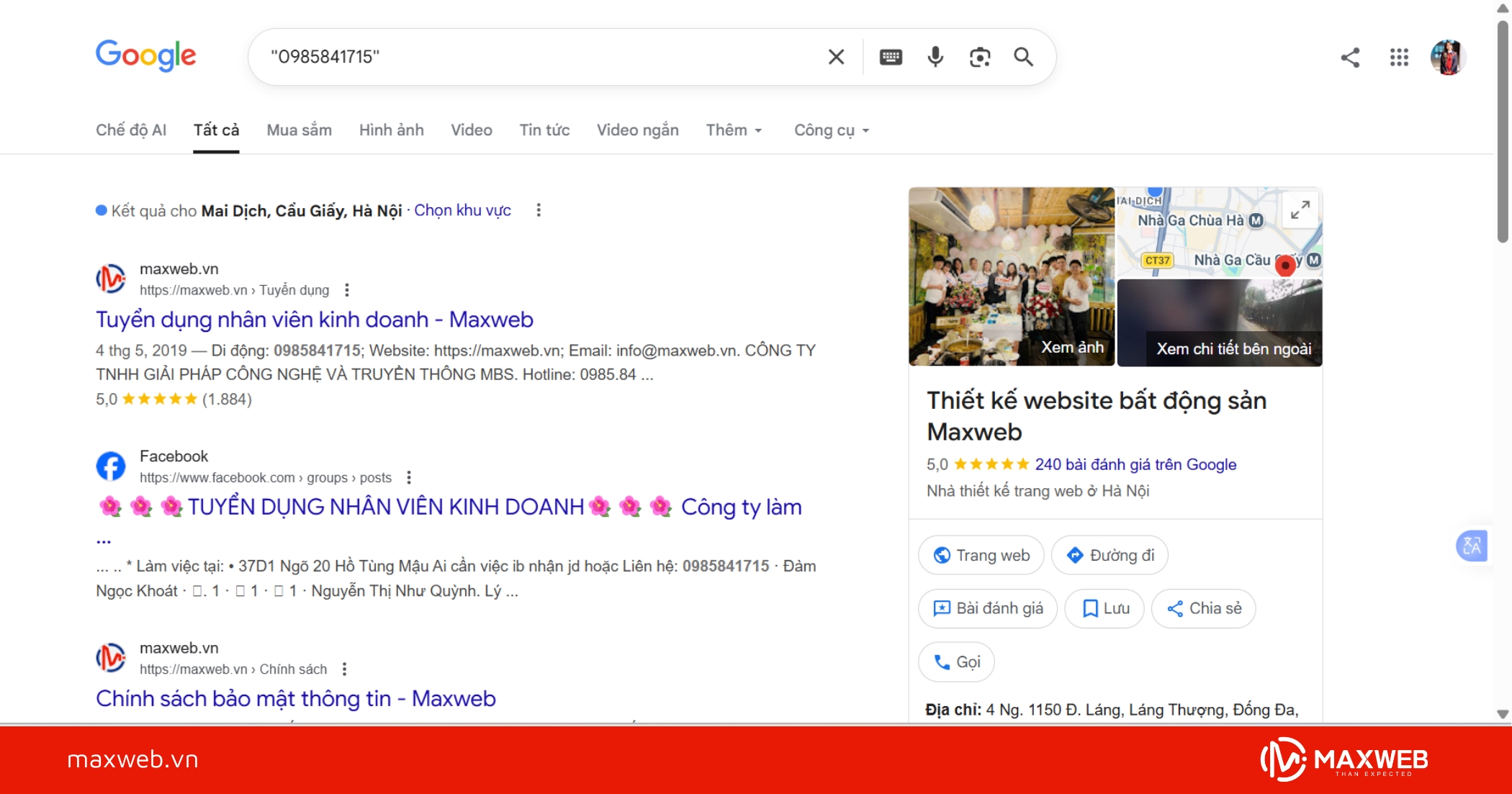This screenshot has width=1512, height=794.
Task: Click the Xem ảnh photo thumbnail
Action: [1071, 346]
